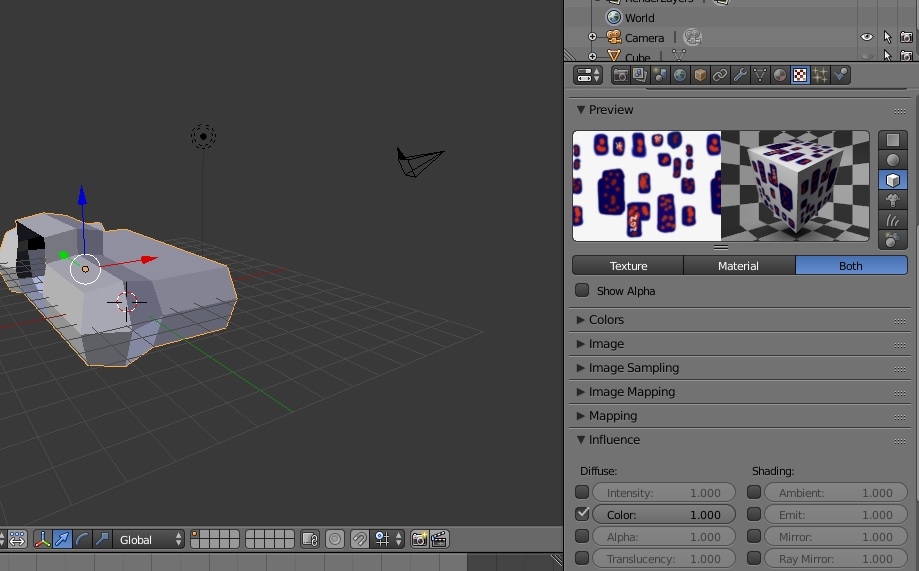Image resolution: width=919 pixels, height=571 pixels.
Task: Enable the Show Alpha checkbox
Action: tap(582, 291)
